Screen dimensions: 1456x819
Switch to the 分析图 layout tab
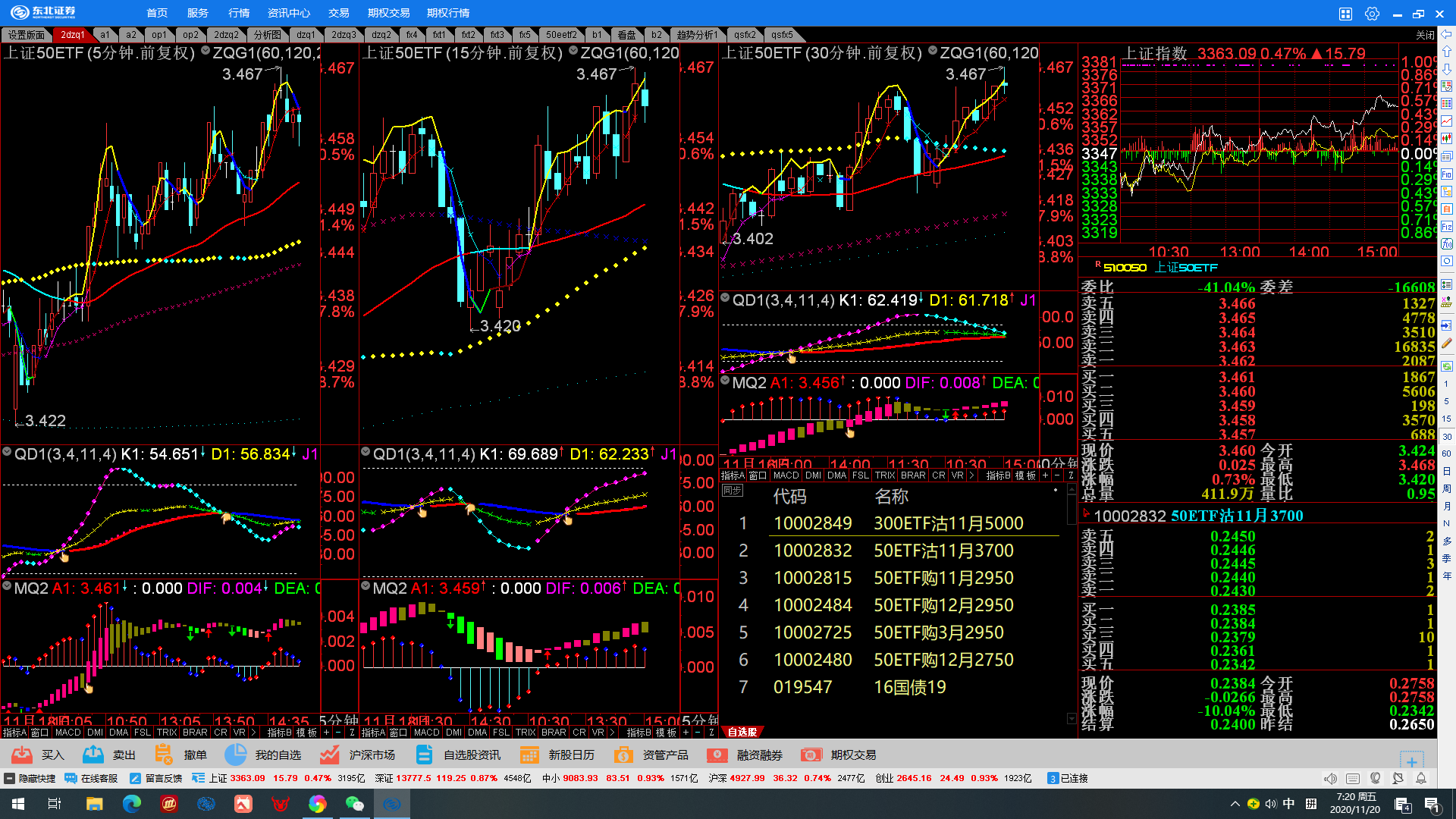(268, 35)
